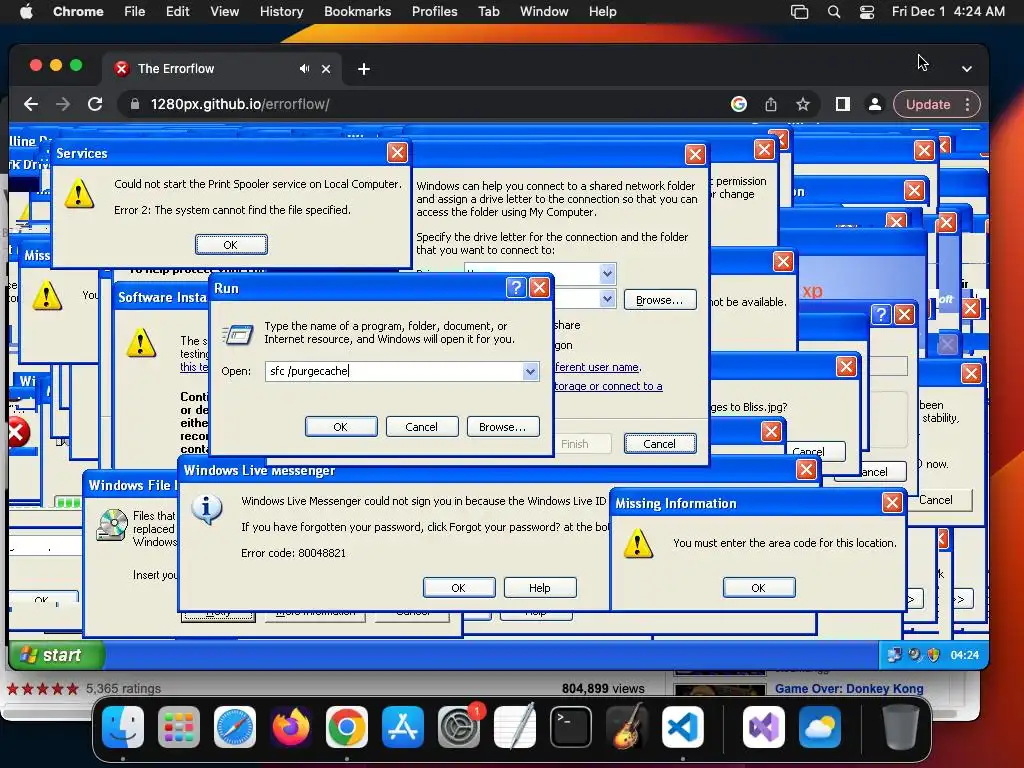Screen dimensions: 1024x768
Task: Open the Edit menu
Action: tap(178, 12)
